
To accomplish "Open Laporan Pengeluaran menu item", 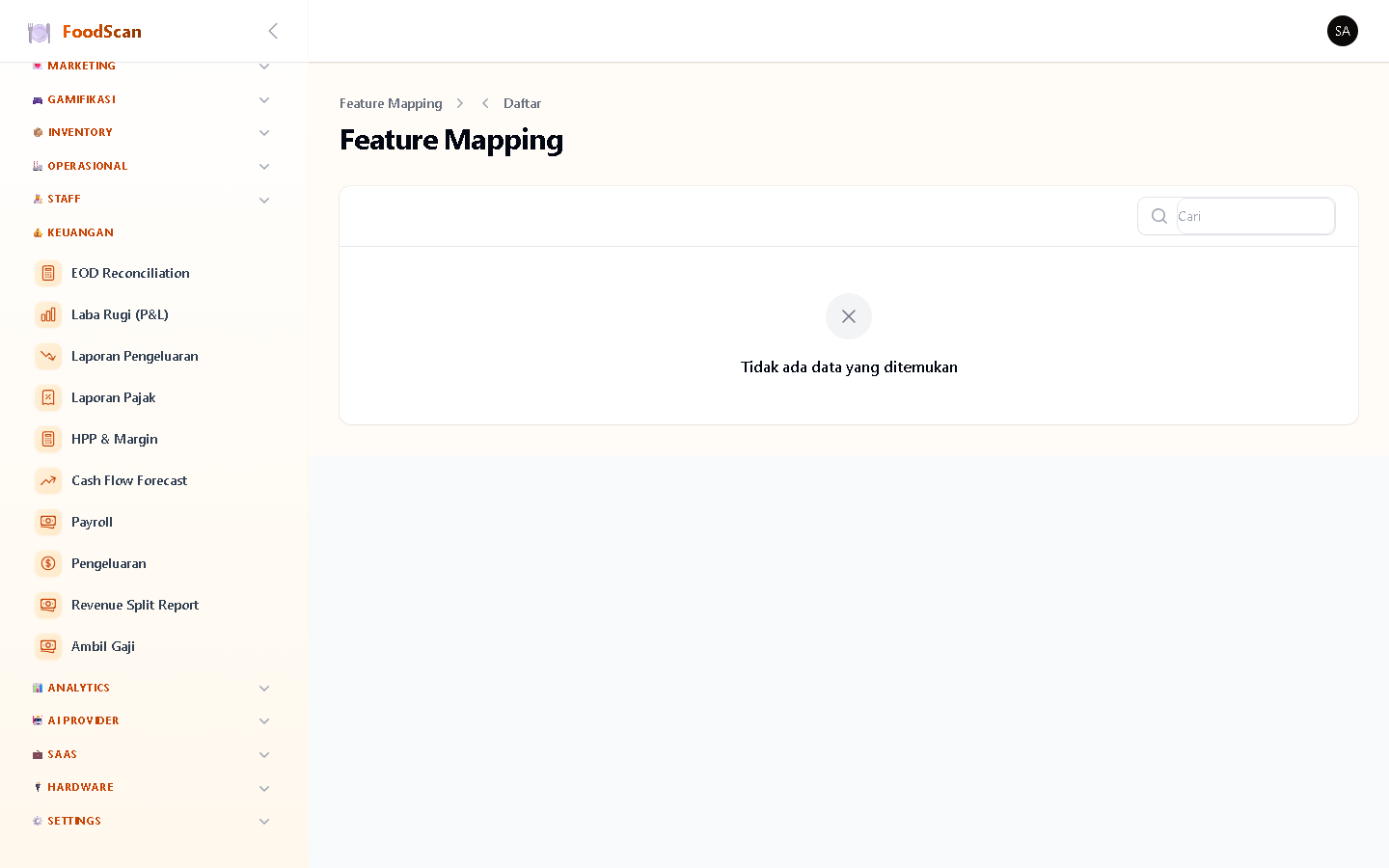I will (154, 356).
